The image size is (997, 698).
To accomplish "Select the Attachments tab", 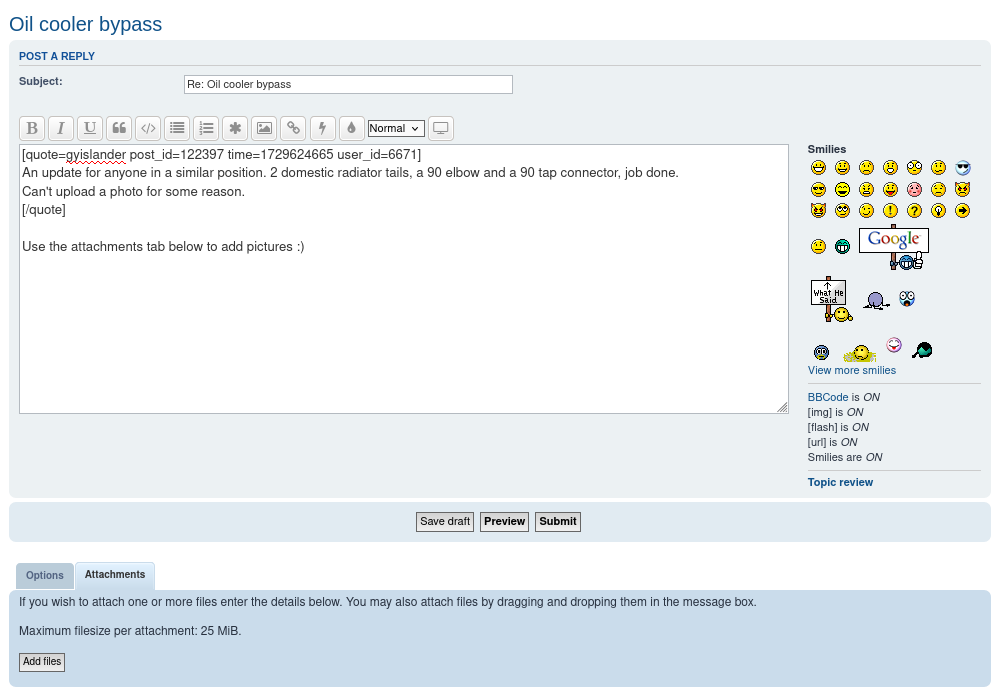I will click(x=115, y=575).
